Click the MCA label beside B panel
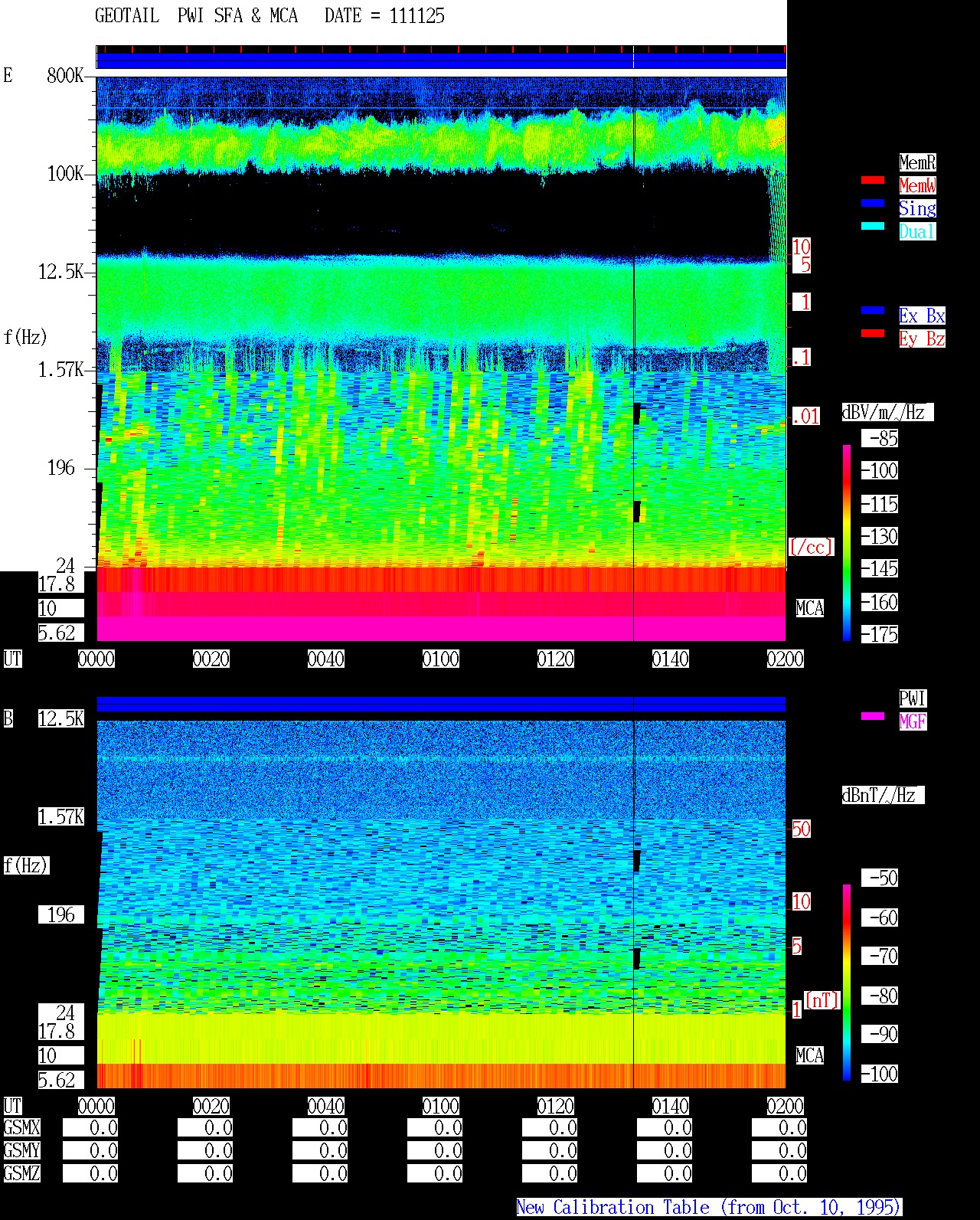980x1220 pixels. (810, 1055)
